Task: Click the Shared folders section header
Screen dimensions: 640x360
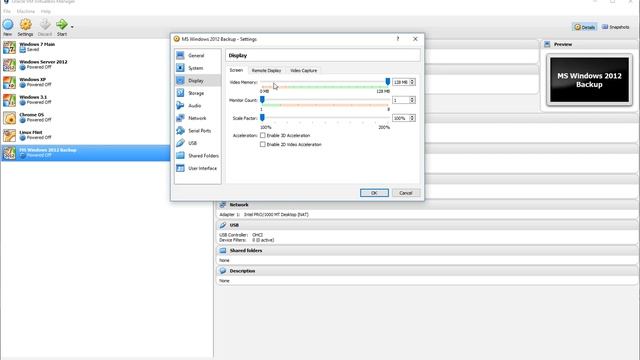Action: click(x=427, y=250)
